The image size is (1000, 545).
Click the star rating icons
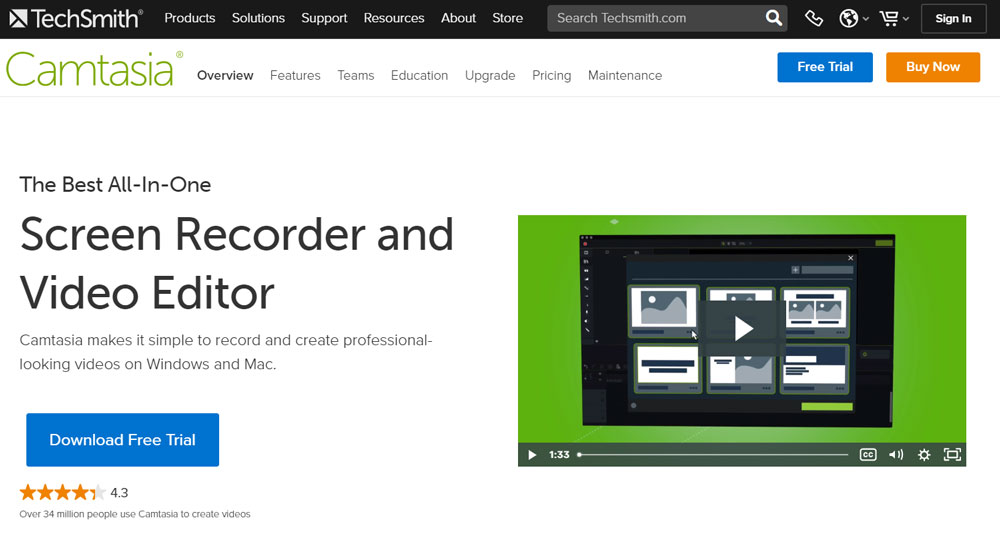click(62, 492)
